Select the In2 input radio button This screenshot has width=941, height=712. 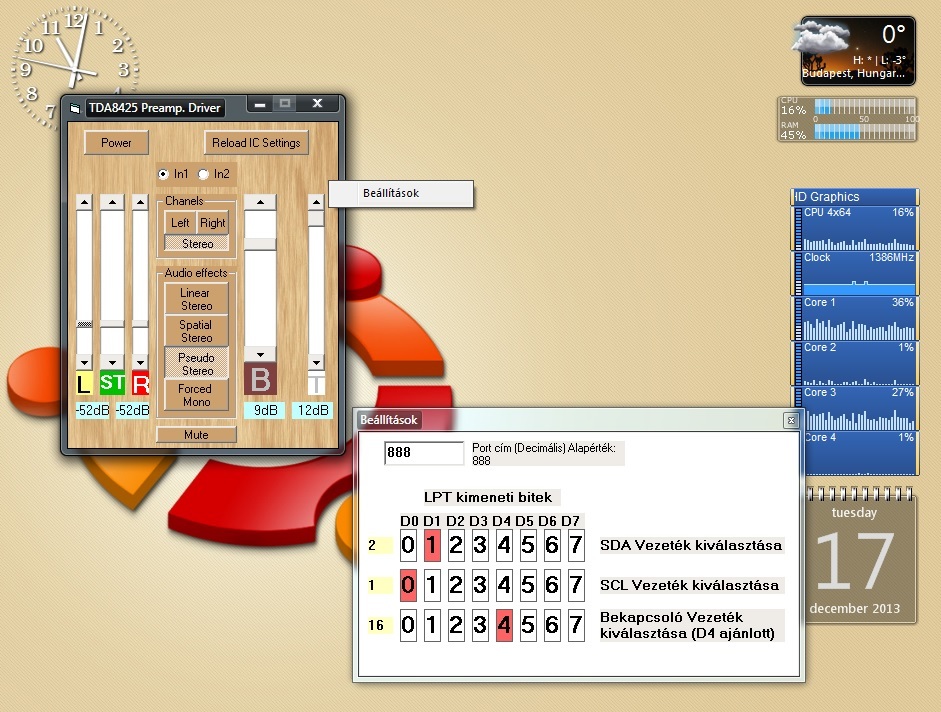click(x=203, y=174)
